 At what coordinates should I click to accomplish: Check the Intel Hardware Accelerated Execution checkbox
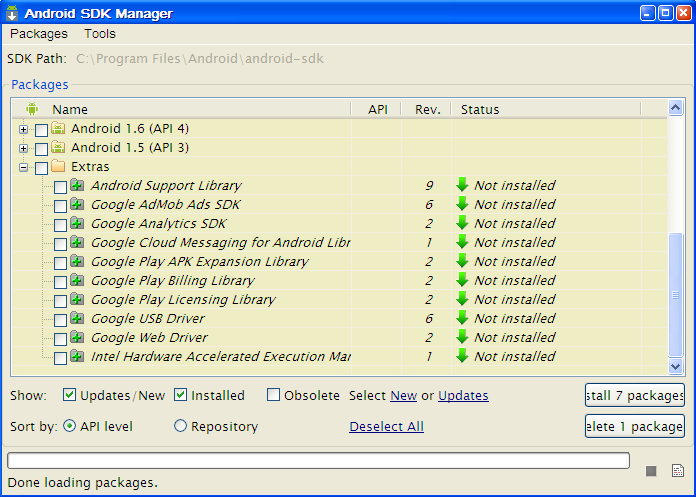tap(60, 358)
